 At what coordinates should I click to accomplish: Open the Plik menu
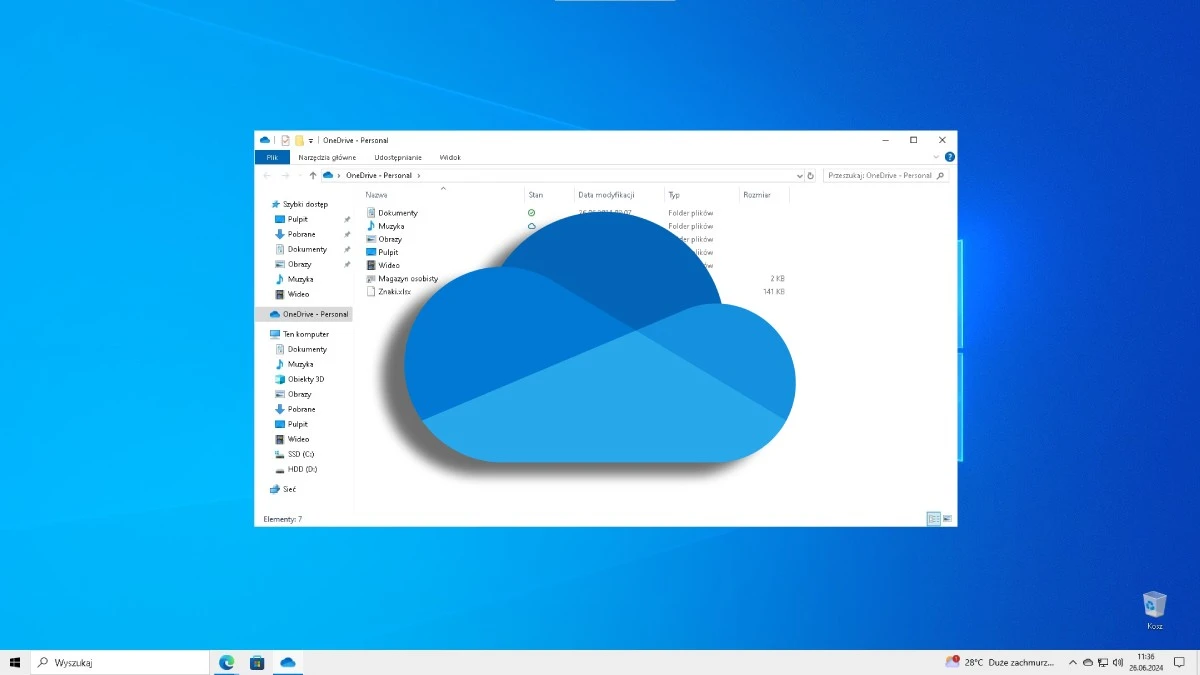click(x=271, y=157)
